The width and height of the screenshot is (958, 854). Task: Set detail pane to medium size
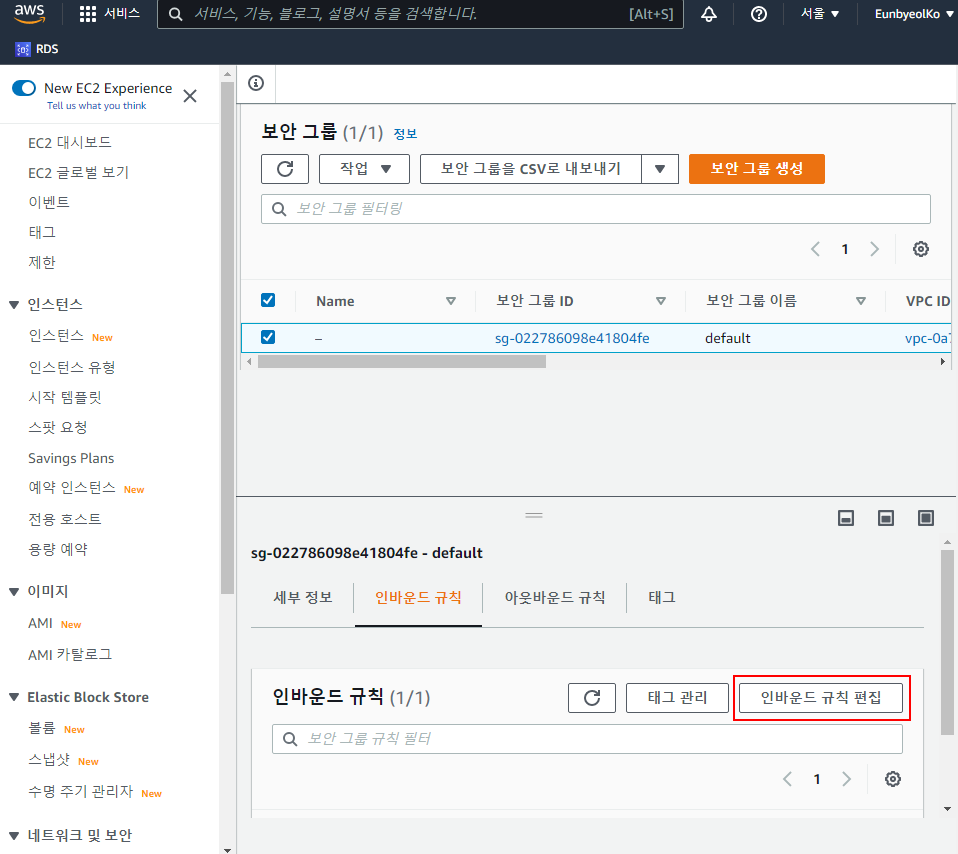tap(886, 518)
